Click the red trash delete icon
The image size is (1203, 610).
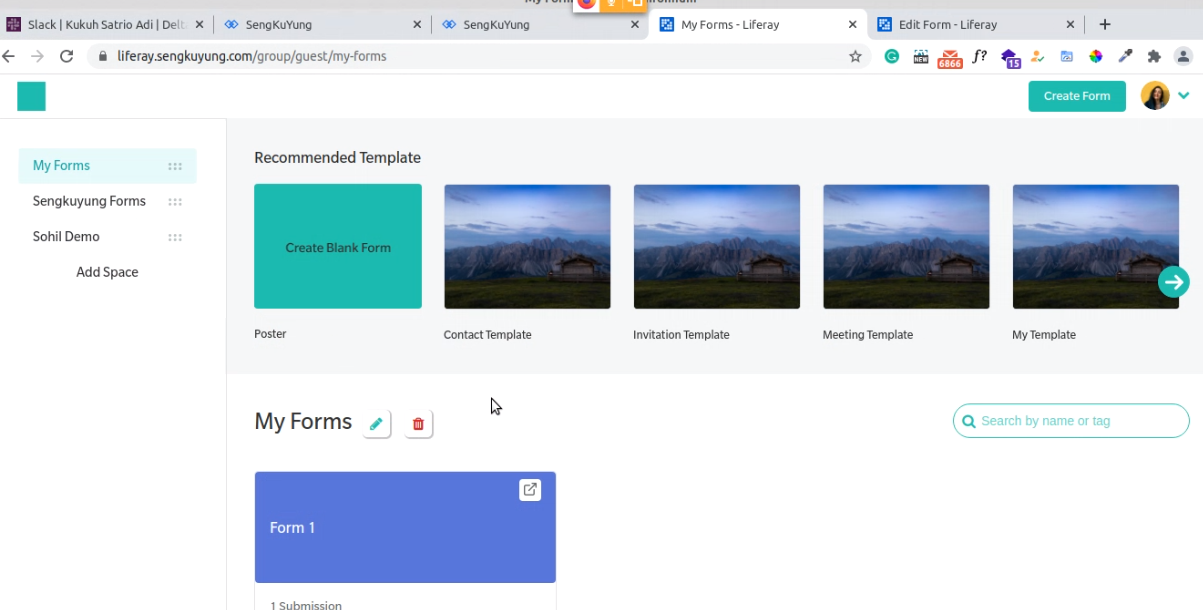[418, 424]
